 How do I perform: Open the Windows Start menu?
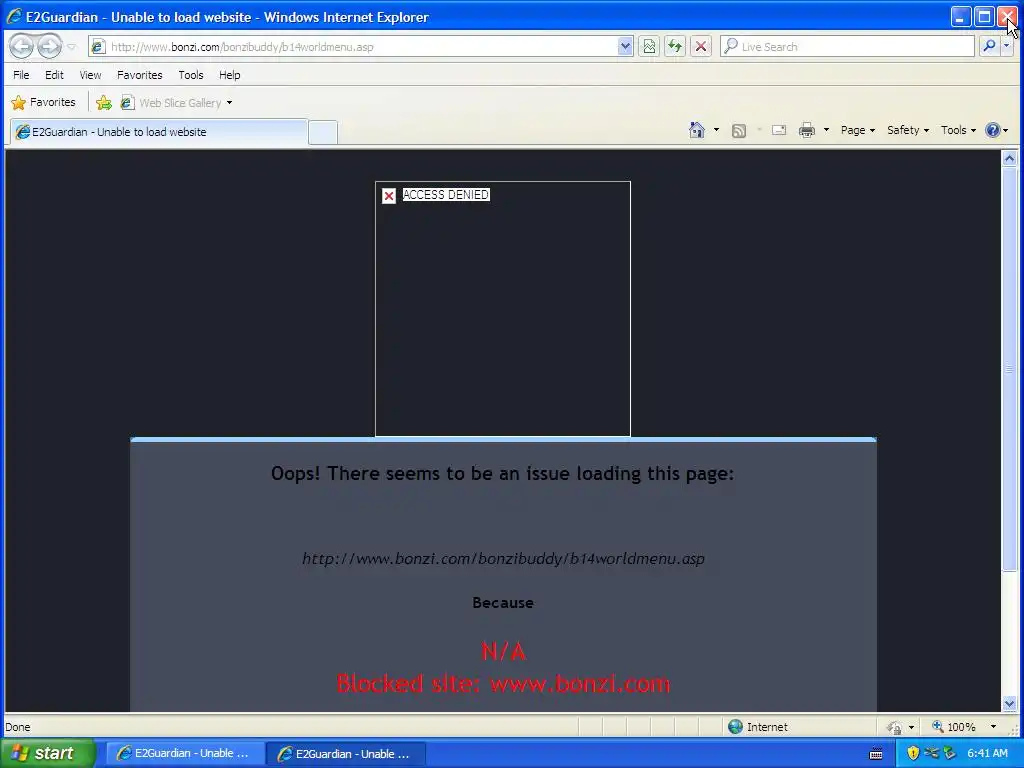coord(48,753)
